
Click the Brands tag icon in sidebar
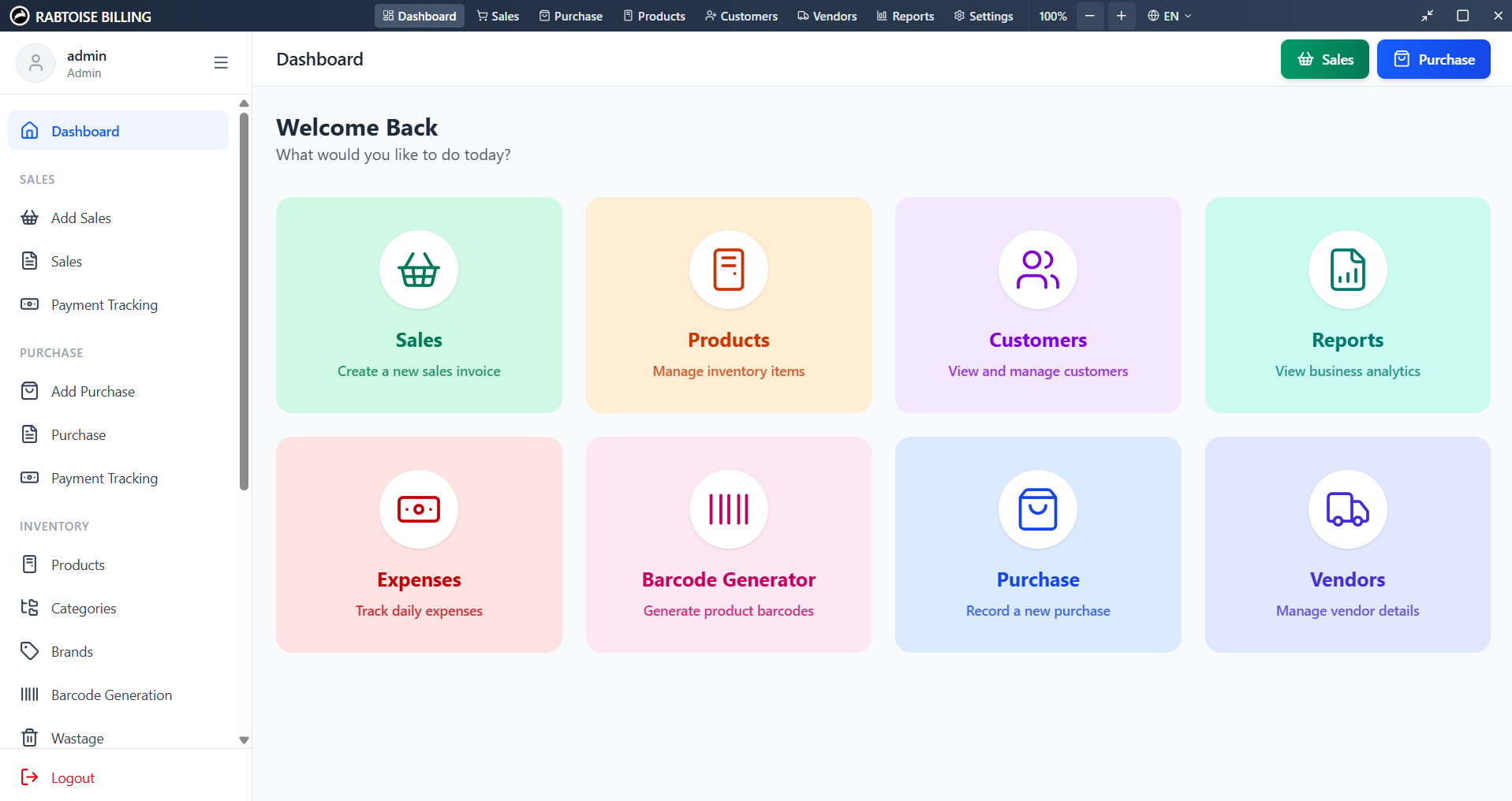coord(29,651)
